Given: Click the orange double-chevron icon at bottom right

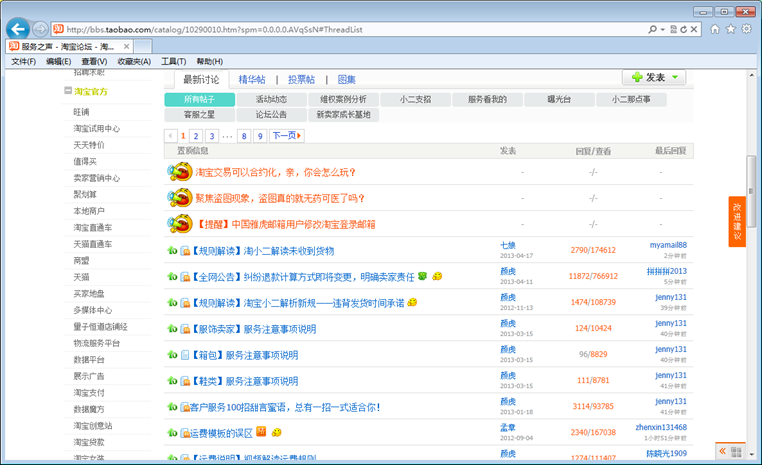Looking at the screenshot, I should (x=723, y=451).
